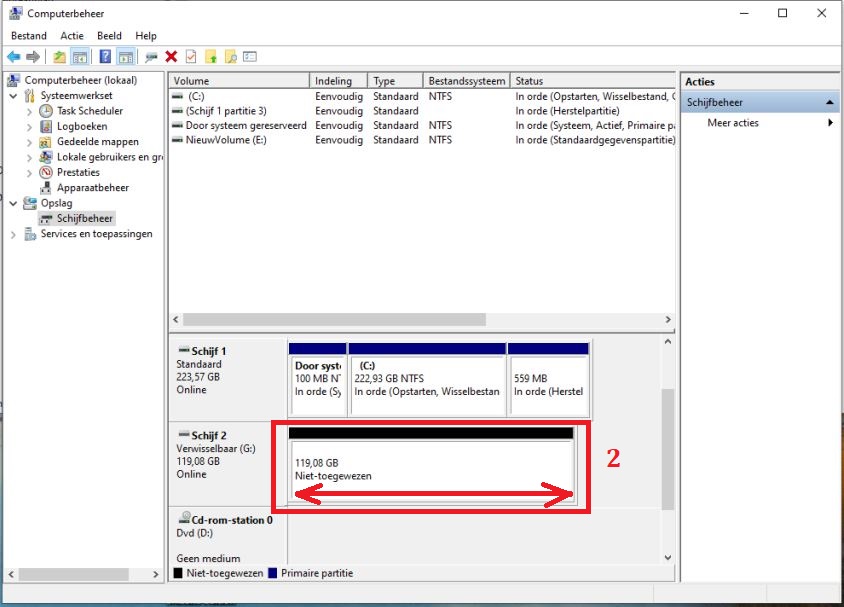Toggle the show/hide console tree button
This screenshot has height=607, width=844.
[80, 57]
